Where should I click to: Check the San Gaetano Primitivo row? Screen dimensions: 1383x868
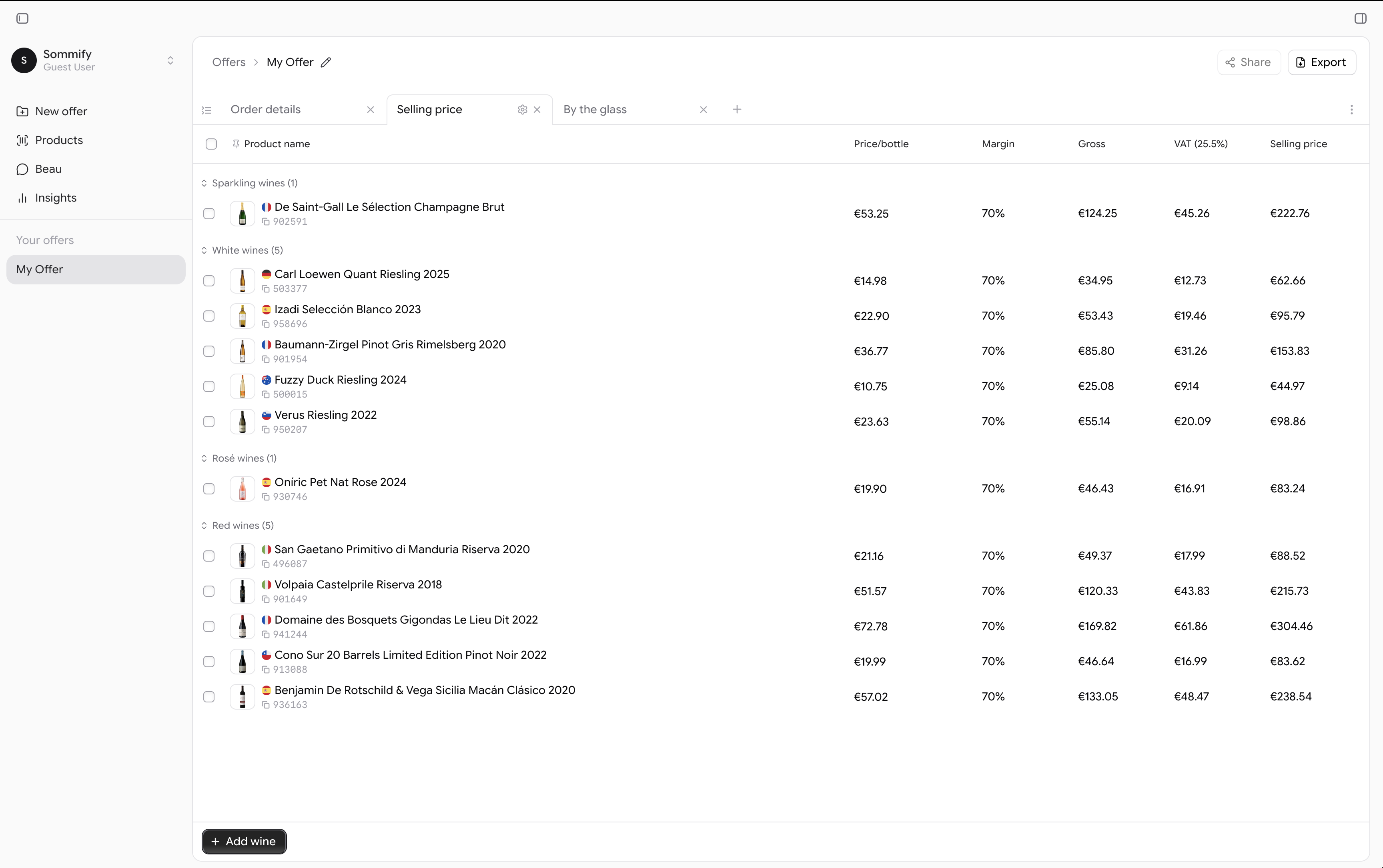click(x=209, y=556)
